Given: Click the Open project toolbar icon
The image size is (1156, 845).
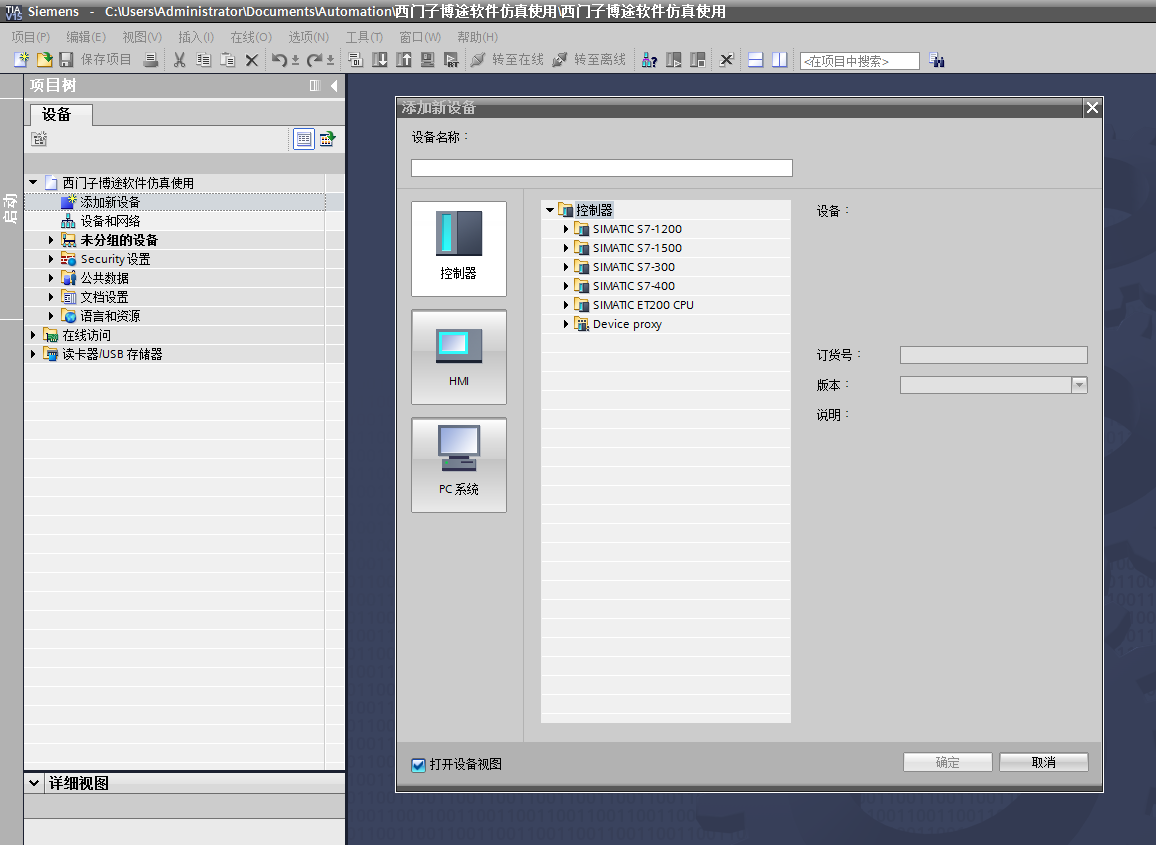Looking at the screenshot, I should (44, 60).
